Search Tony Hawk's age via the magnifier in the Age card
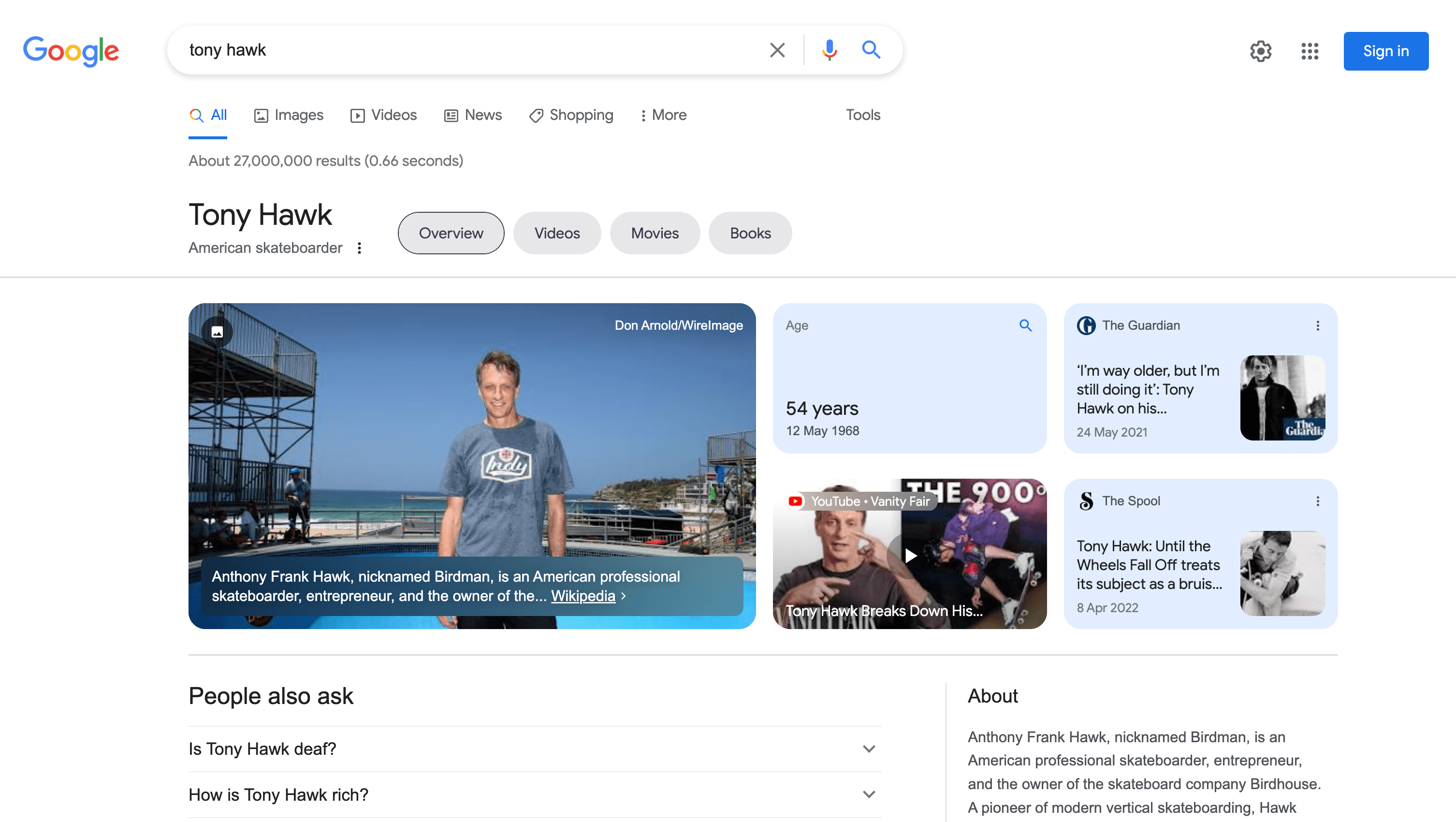The image size is (1456, 822). coord(1025,325)
